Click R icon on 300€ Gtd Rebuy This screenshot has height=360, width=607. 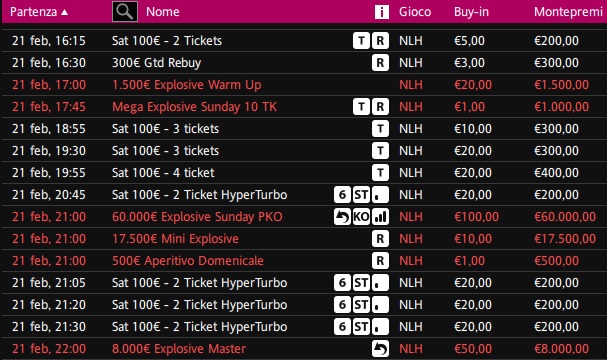click(380, 63)
